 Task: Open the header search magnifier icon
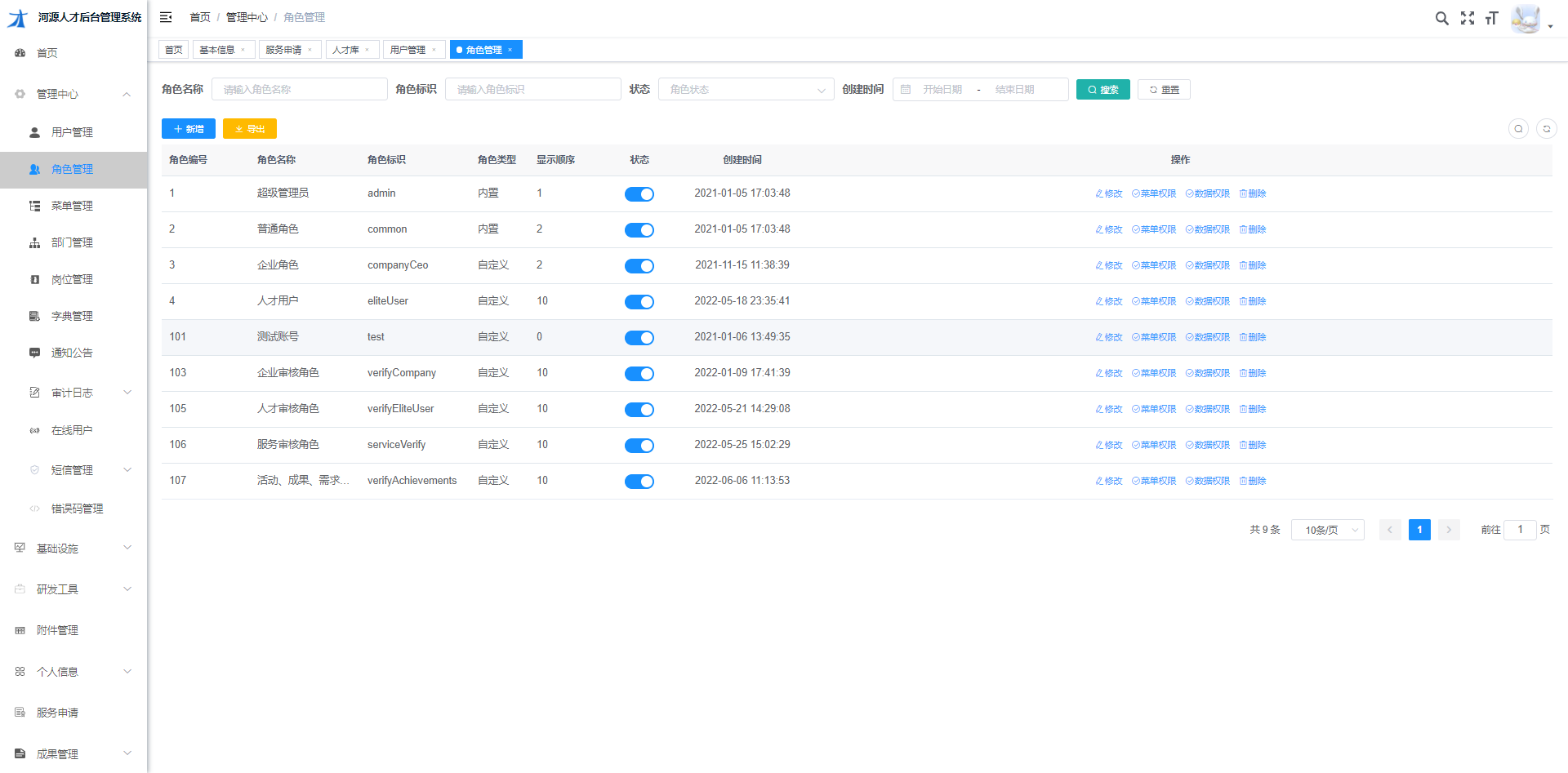tap(1442, 18)
